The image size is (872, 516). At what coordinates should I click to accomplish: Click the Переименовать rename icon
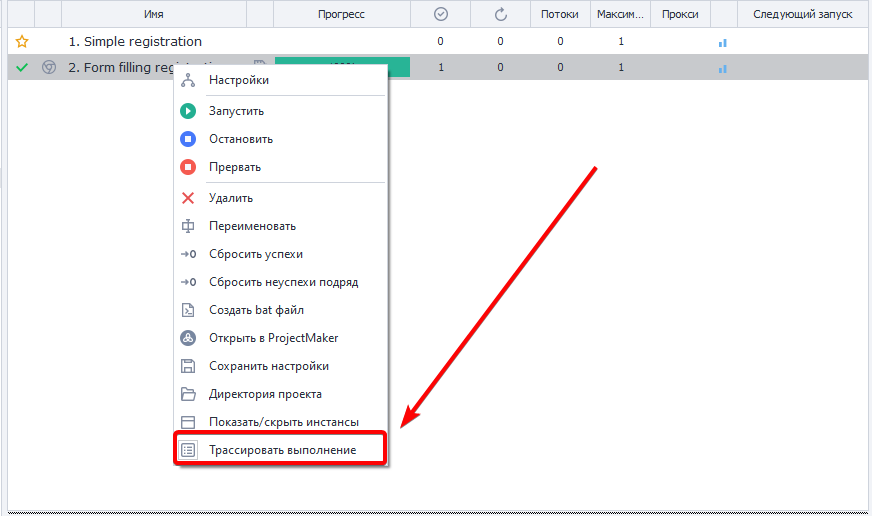coord(188,226)
